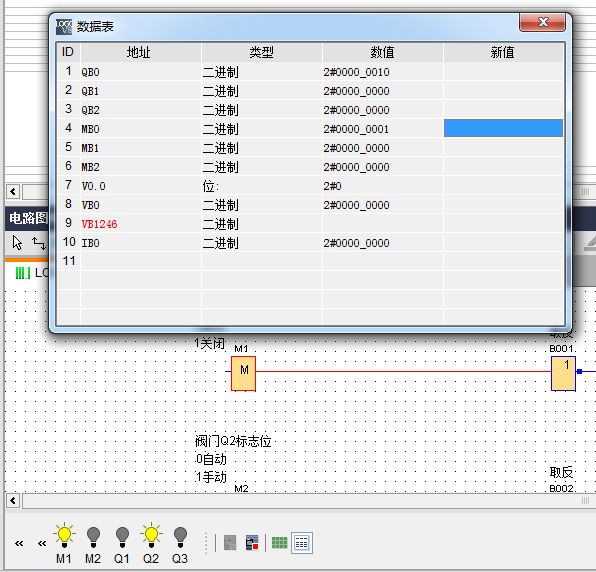Click the 数据表 title bar icon
The width and height of the screenshot is (596, 572).
click(x=63, y=27)
